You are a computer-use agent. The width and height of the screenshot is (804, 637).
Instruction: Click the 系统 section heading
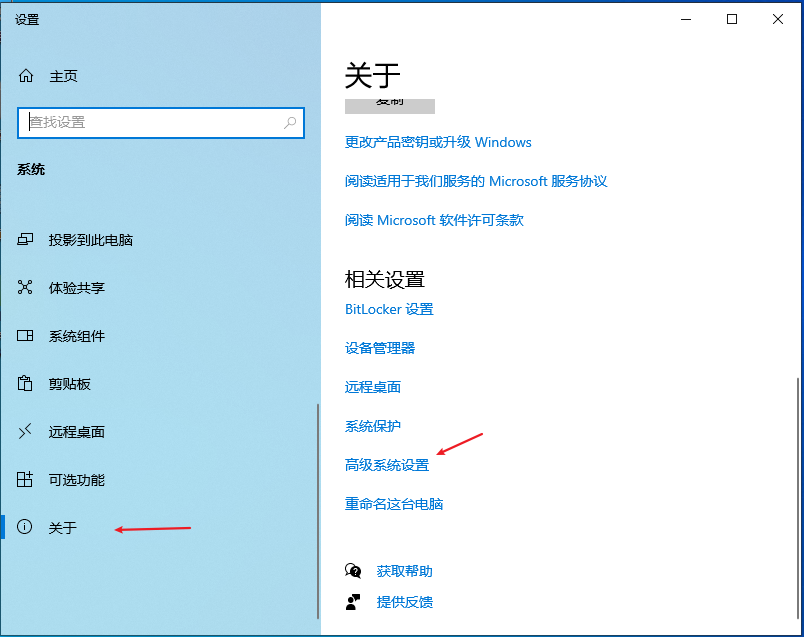point(31,169)
